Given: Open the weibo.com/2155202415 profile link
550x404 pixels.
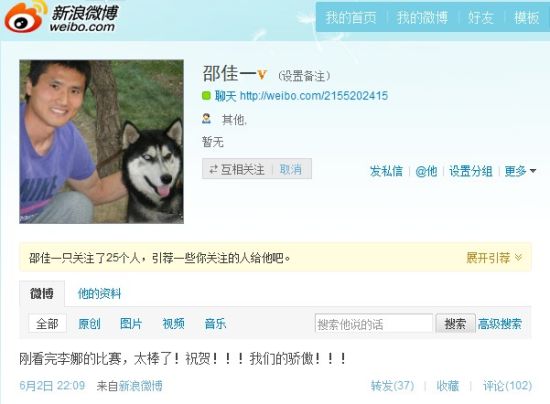Looking at the screenshot, I should coord(314,95).
